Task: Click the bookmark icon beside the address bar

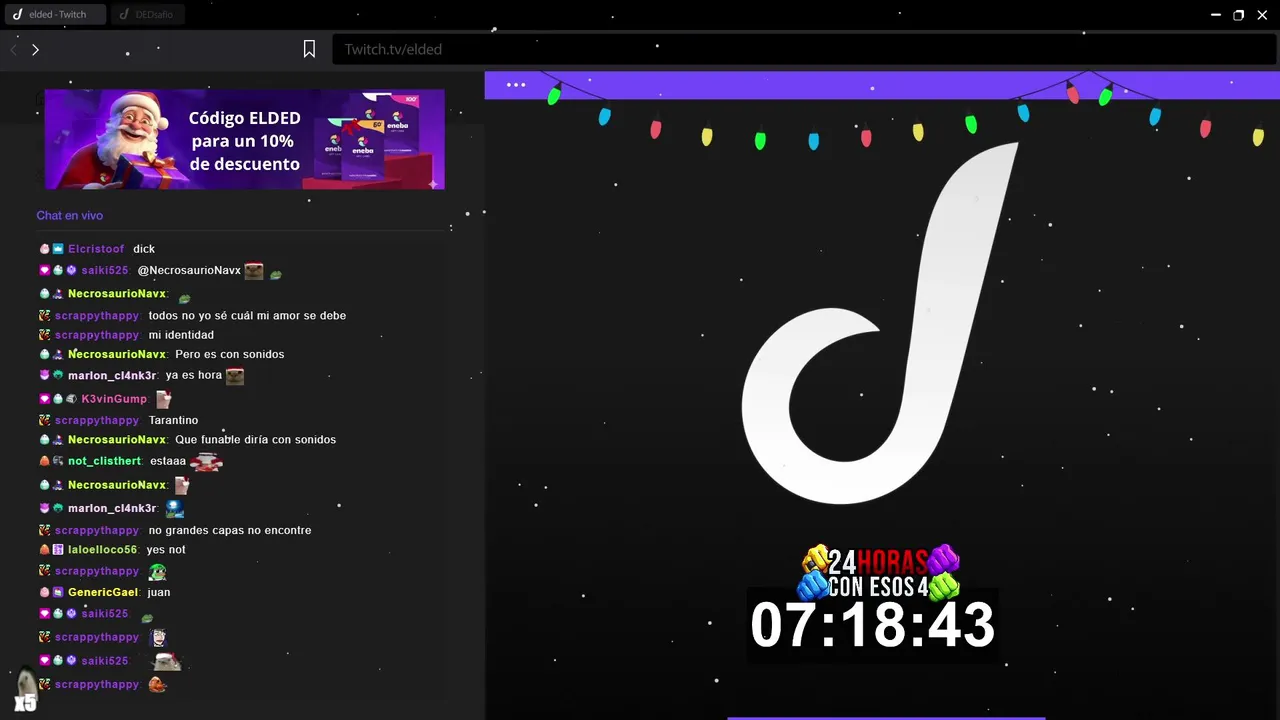Action: (x=309, y=49)
